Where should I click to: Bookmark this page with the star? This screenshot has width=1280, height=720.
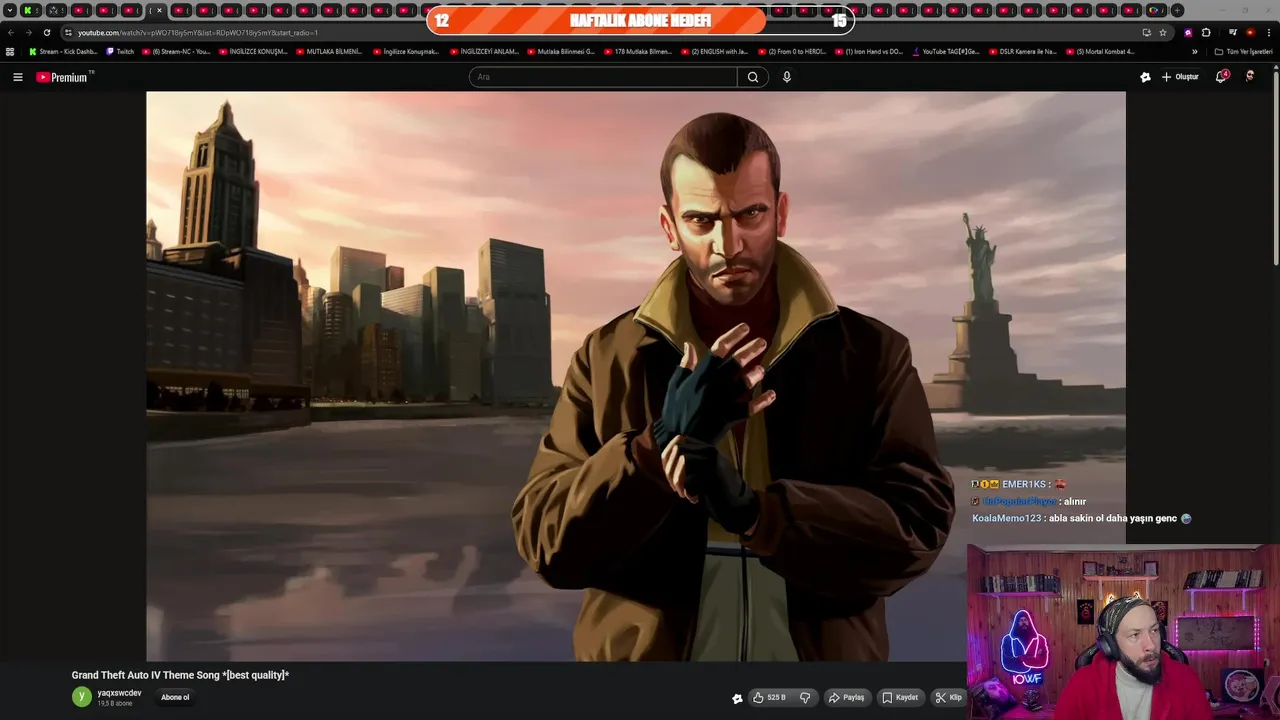click(x=1163, y=32)
